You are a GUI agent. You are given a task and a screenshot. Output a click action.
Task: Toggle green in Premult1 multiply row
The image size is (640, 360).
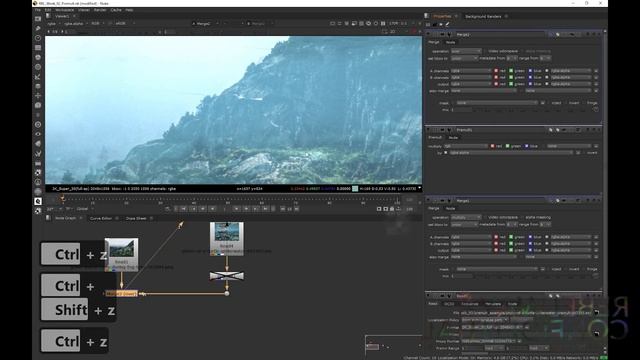tap(508, 146)
